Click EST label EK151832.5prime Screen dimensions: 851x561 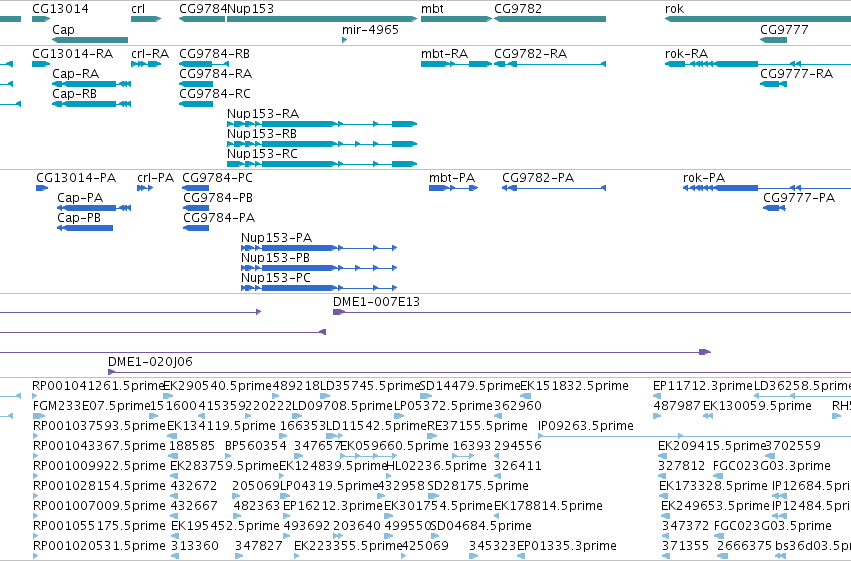tap(574, 386)
